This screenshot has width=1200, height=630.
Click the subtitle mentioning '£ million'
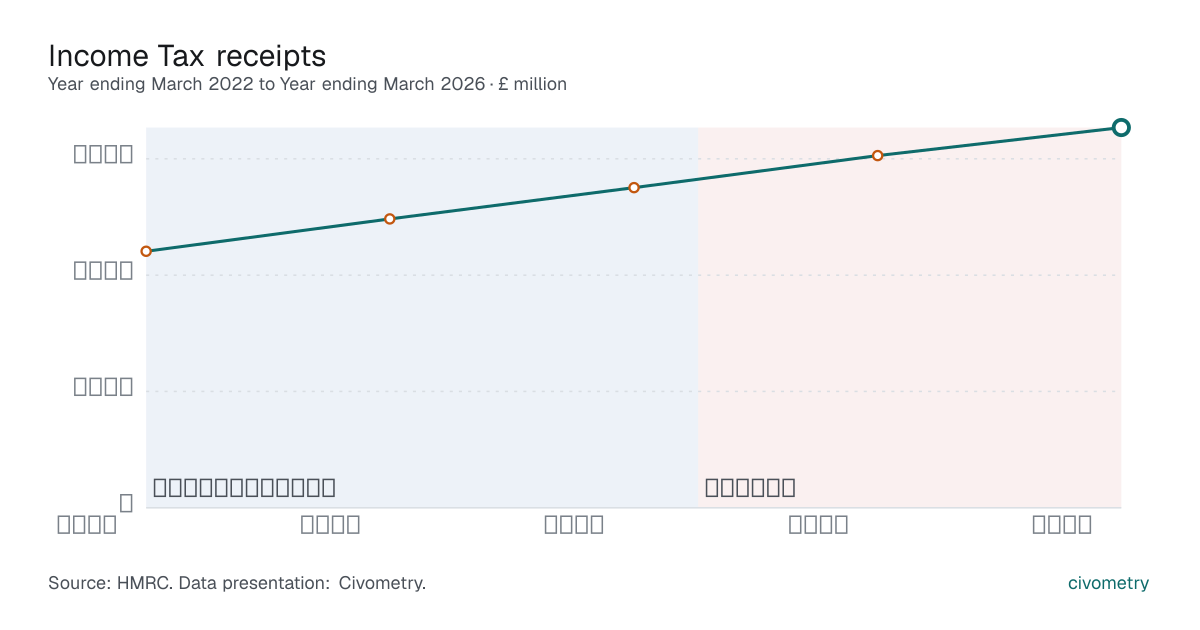(x=307, y=84)
